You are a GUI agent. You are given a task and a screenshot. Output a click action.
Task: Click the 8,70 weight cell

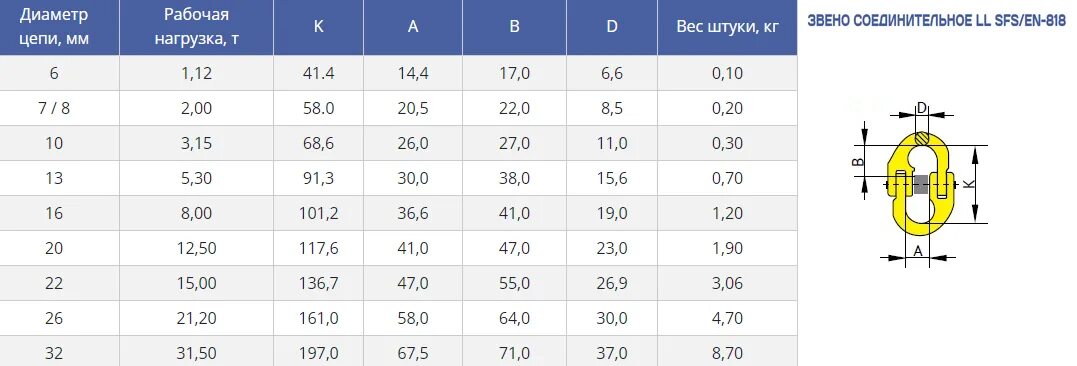click(727, 354)
